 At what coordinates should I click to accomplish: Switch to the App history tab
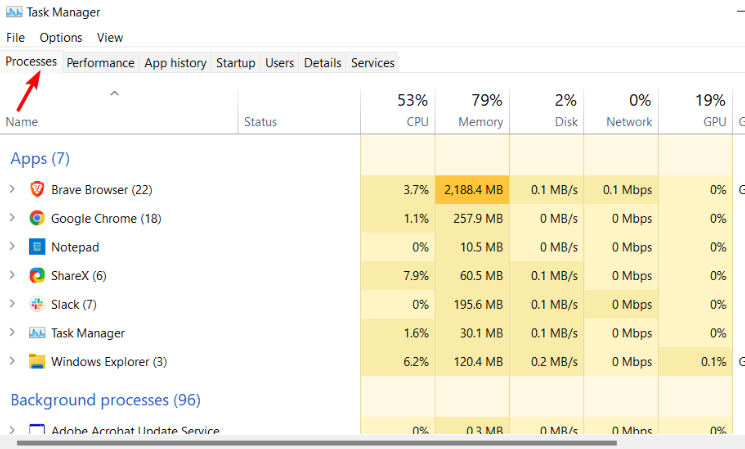pos(175,63)
